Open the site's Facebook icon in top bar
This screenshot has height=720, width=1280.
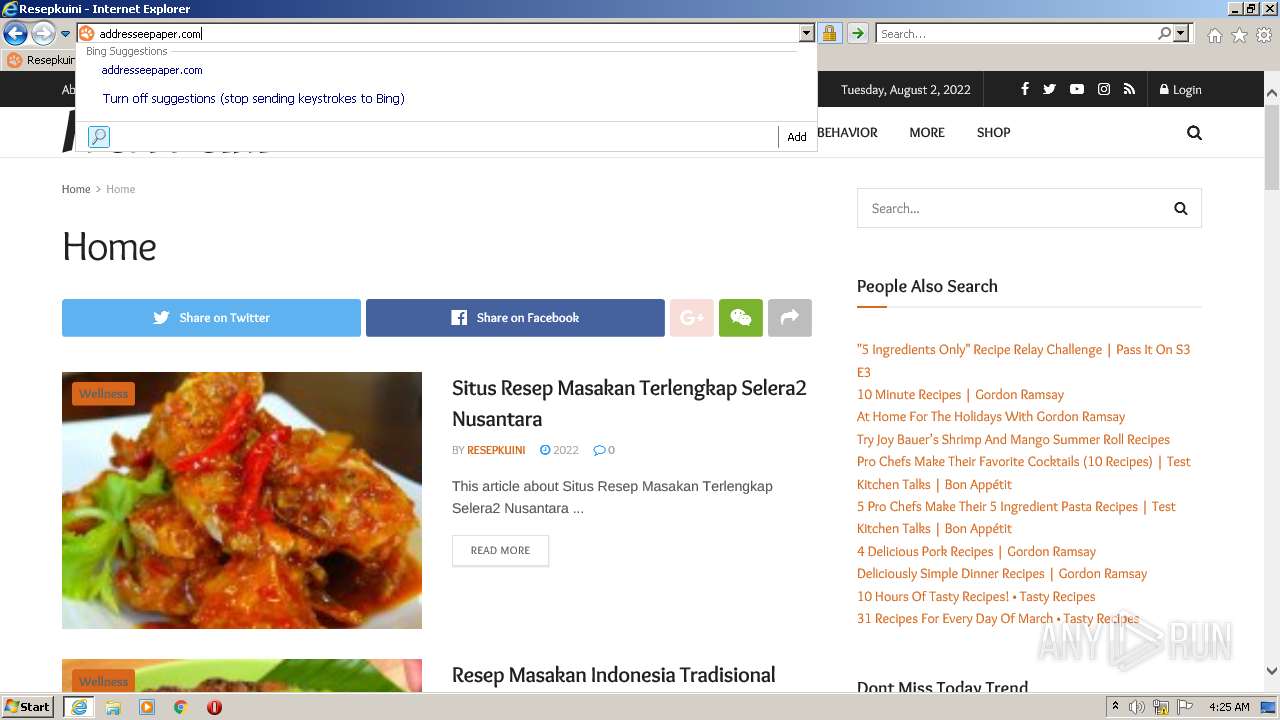tap(1024, 89)
